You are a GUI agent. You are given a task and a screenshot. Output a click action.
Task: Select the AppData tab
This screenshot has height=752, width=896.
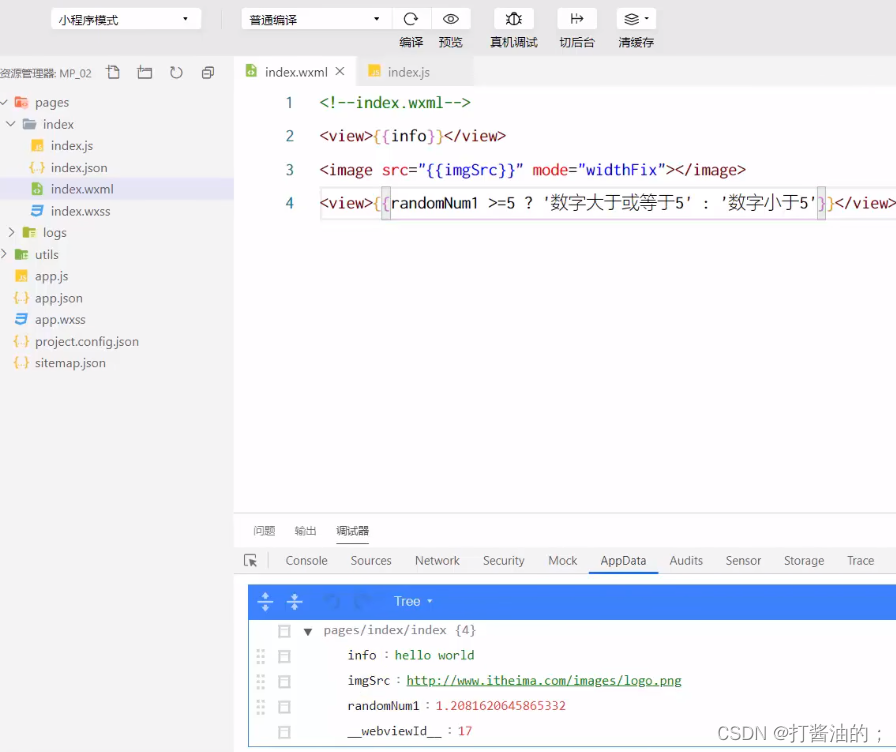(x=623, y=561)
